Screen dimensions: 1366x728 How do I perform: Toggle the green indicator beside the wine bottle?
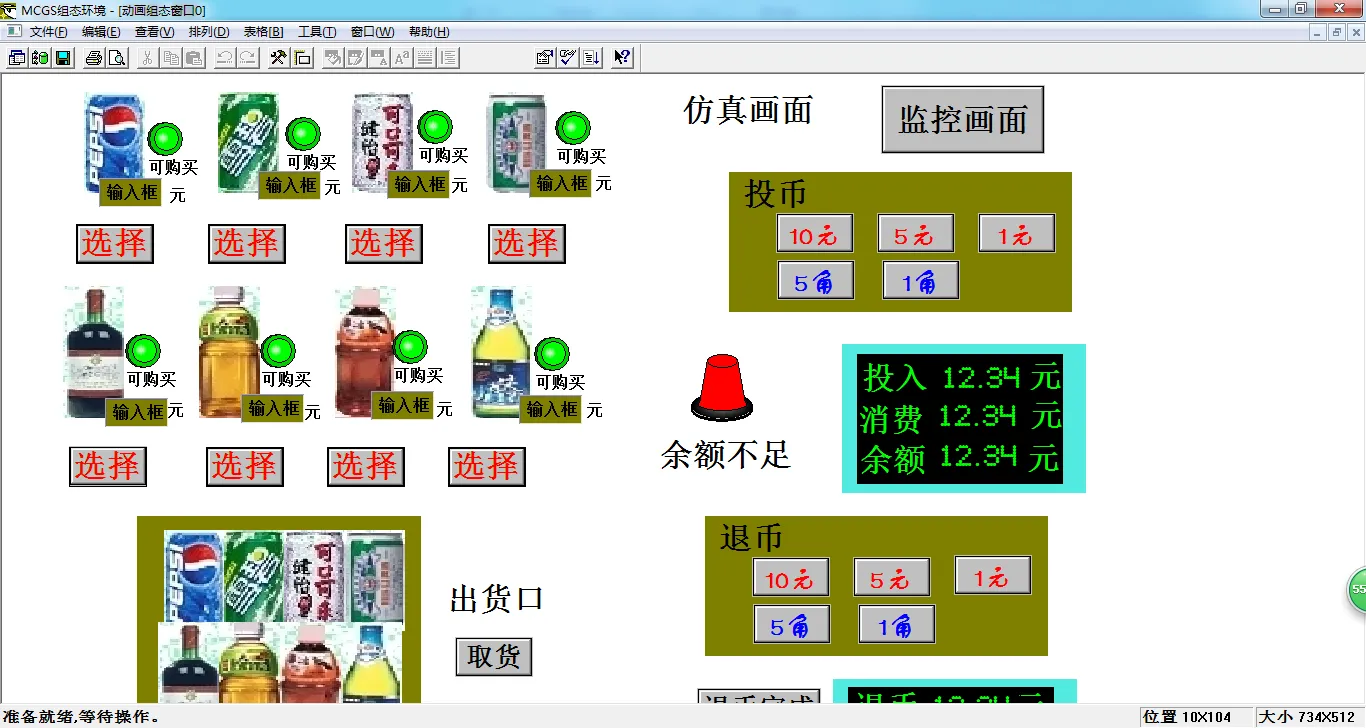pyautogui.click(x=143, y=352)
